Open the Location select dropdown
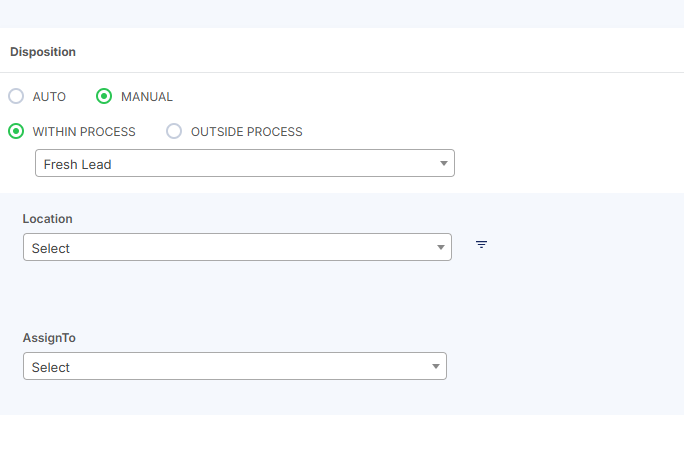 (x=237, y=247)
